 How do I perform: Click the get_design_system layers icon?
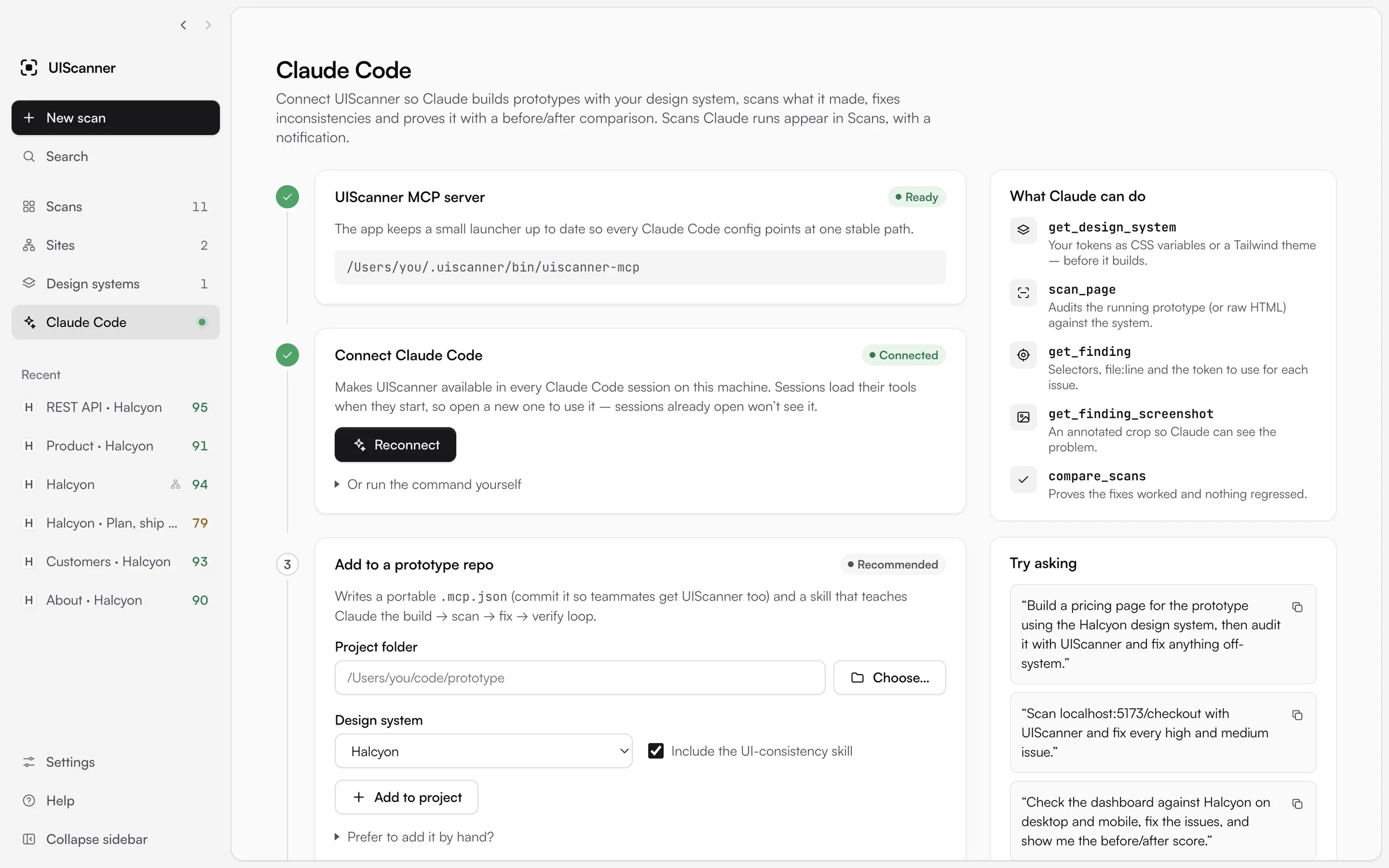(1023, 230)
